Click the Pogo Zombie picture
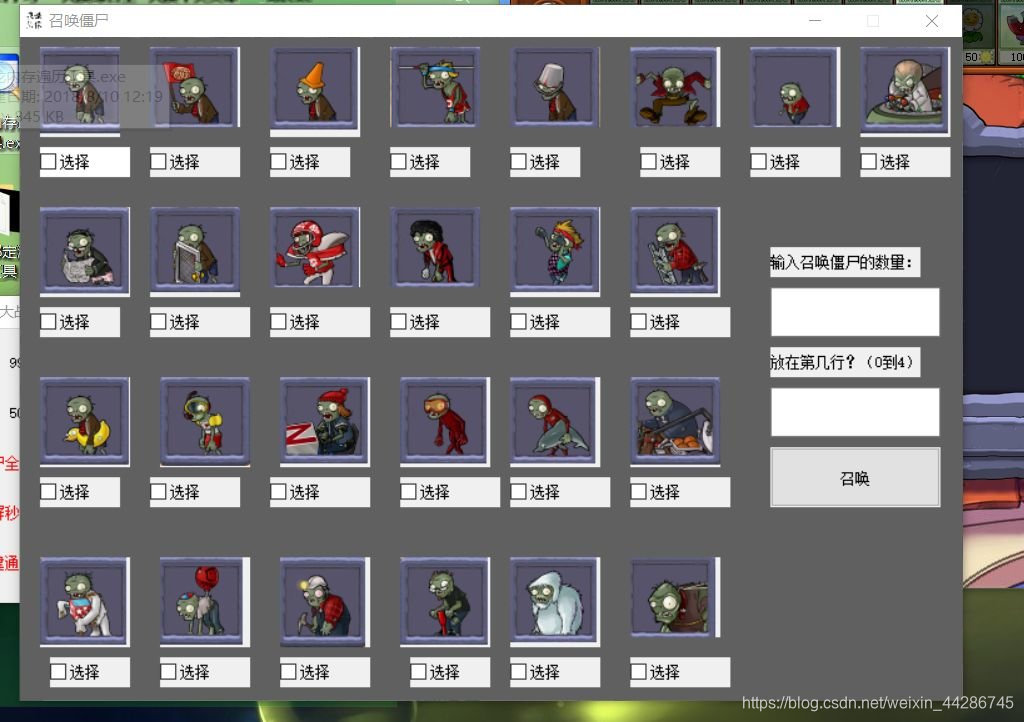The height and width of the screenshot is (722, 1024). pos(445,601)
